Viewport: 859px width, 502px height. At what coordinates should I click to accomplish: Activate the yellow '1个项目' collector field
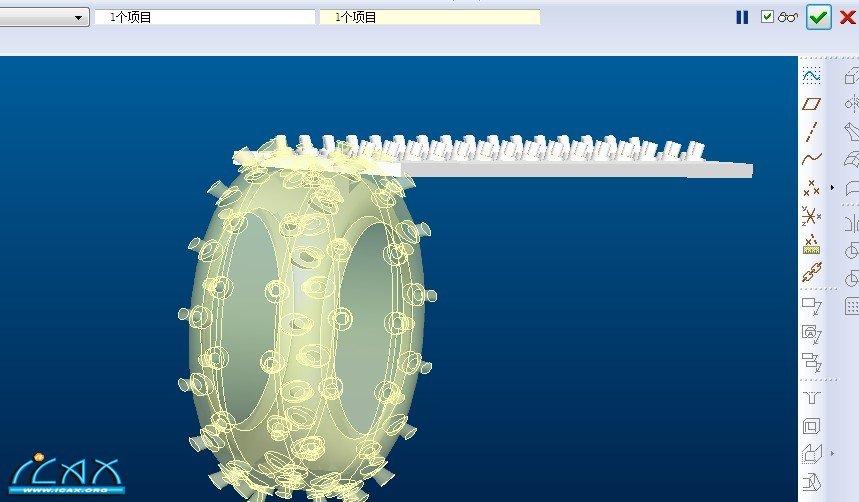point(430,17)
